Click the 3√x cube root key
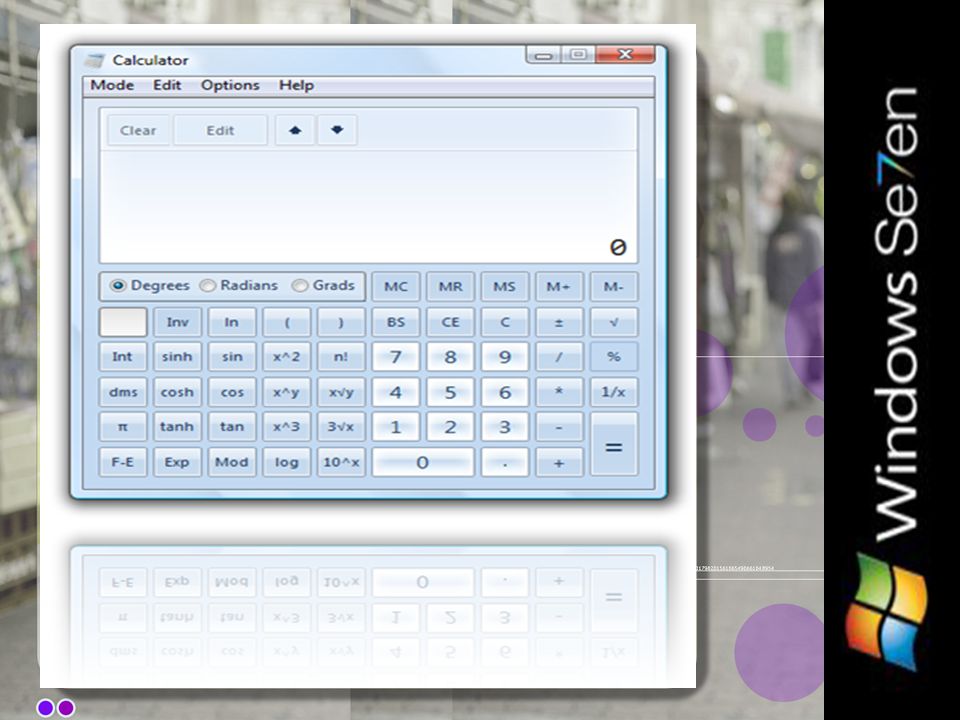Viewport: 960px width, 720px height. tap(341, 427)
